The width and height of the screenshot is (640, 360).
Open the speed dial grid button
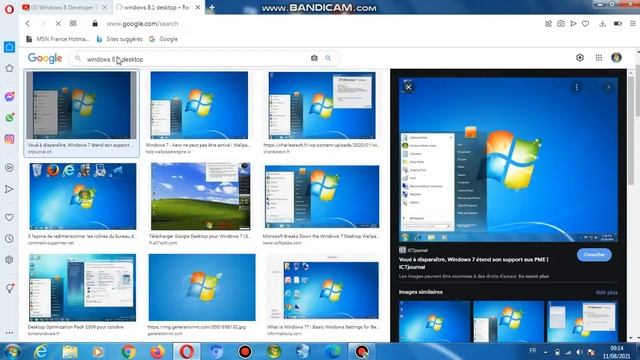[x=73, y=24]
